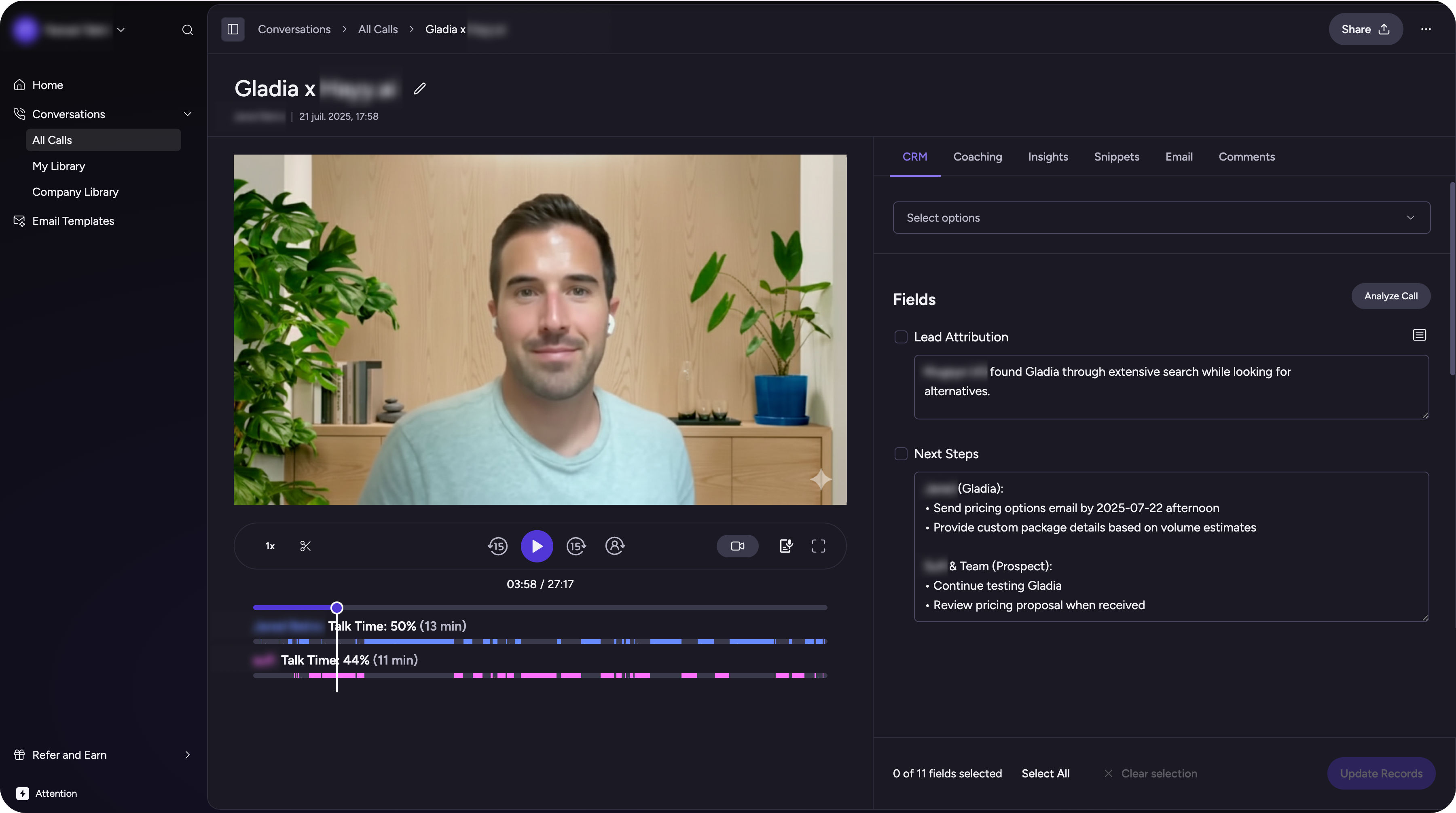Skip forward 15 seconds in the recording
The height and width of the screenshot is (813, 1456).
pyautogui.click(x=576, y=546)
